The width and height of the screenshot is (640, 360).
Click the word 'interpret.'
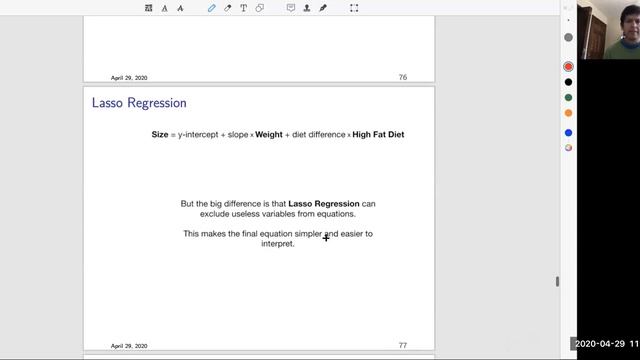click(x=278, y=244)
